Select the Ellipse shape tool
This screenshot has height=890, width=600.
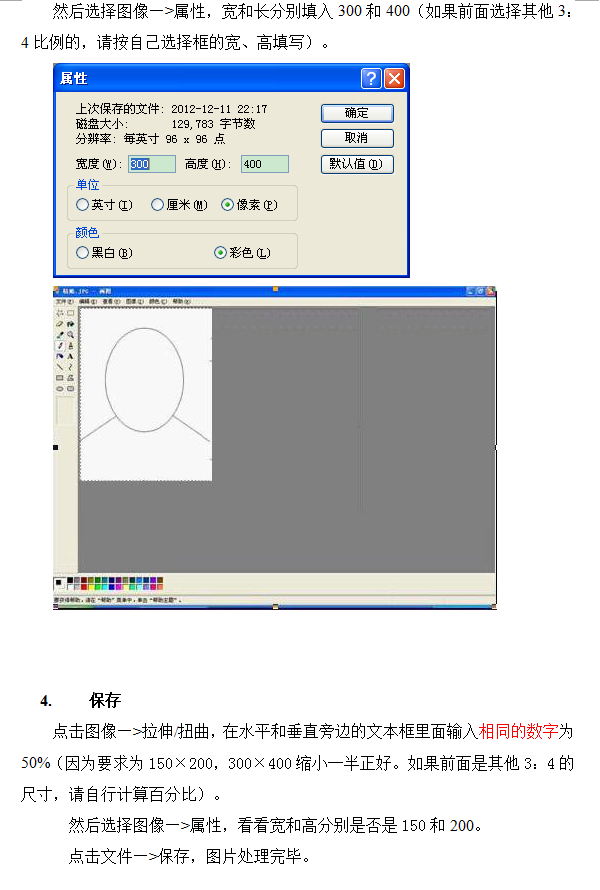[x=59, y=388]
